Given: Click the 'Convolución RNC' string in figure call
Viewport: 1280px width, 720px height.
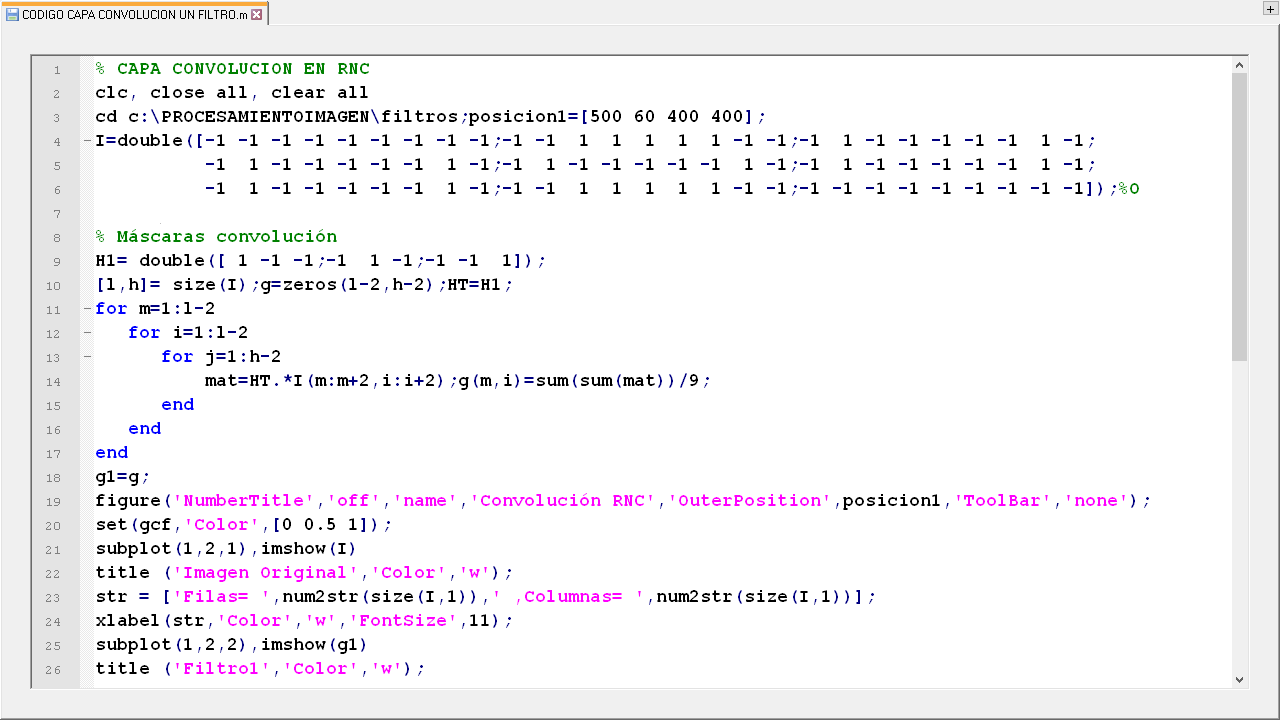Looking at the screenshot, I should click(564, 501).
